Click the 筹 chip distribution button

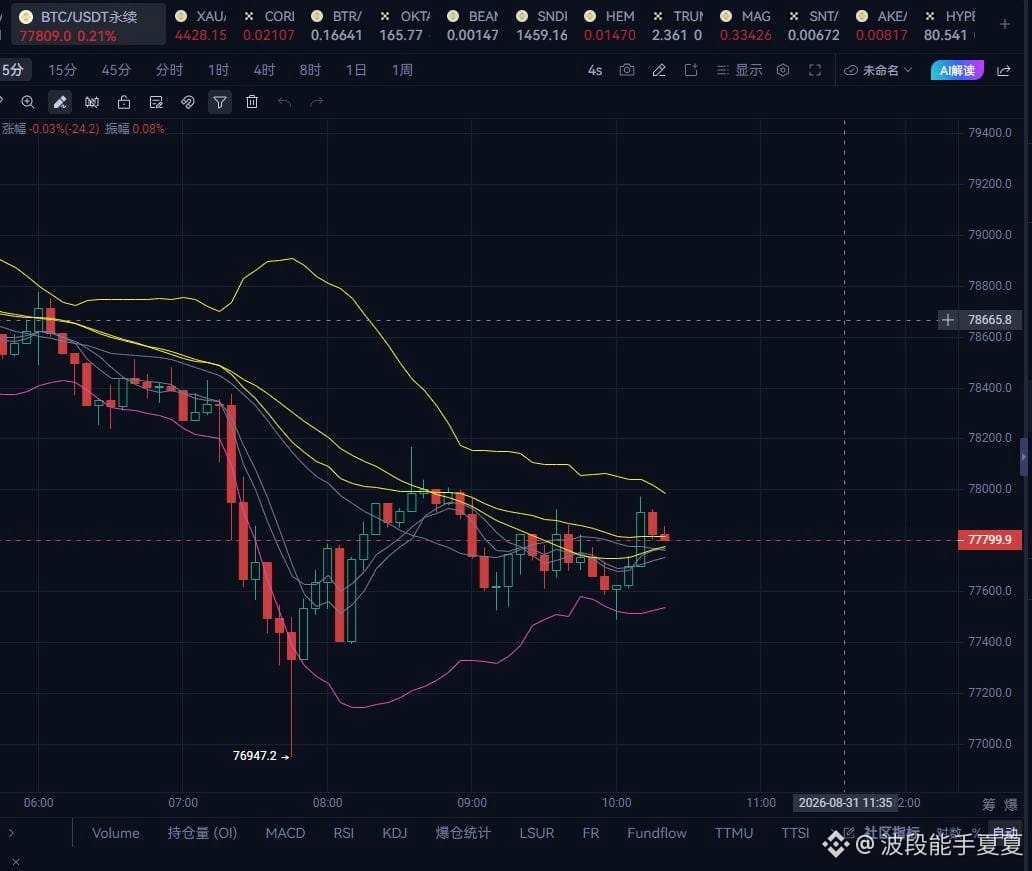click(989, 804)
